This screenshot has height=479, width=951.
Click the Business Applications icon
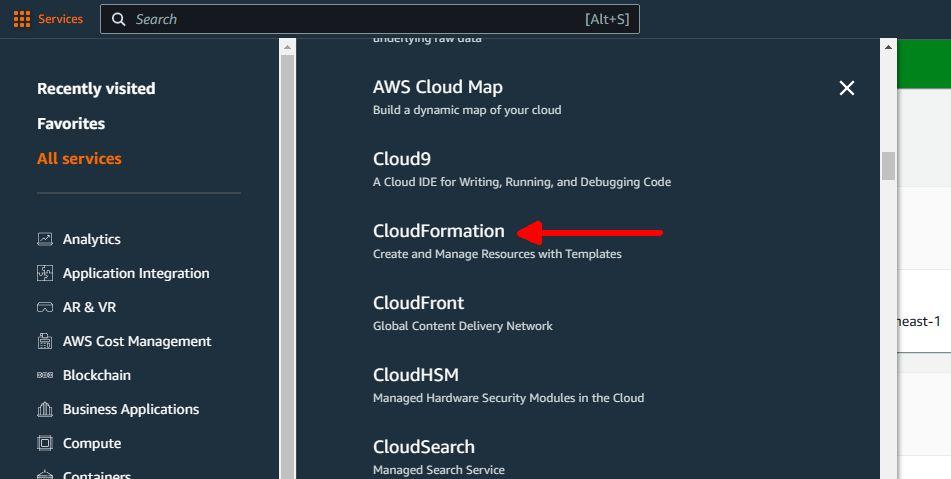tap(45, 409)
